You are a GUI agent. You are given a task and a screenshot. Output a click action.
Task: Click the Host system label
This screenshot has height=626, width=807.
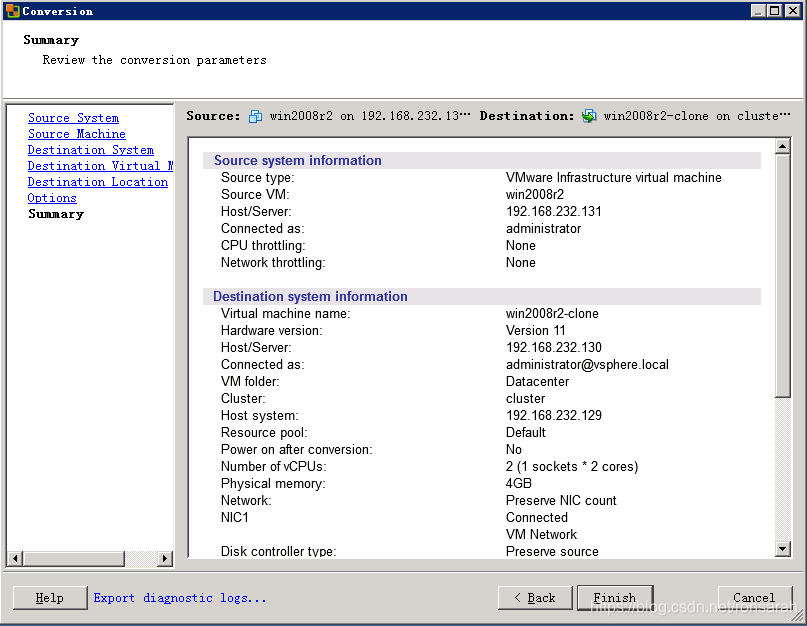click(x=259, y=415)
